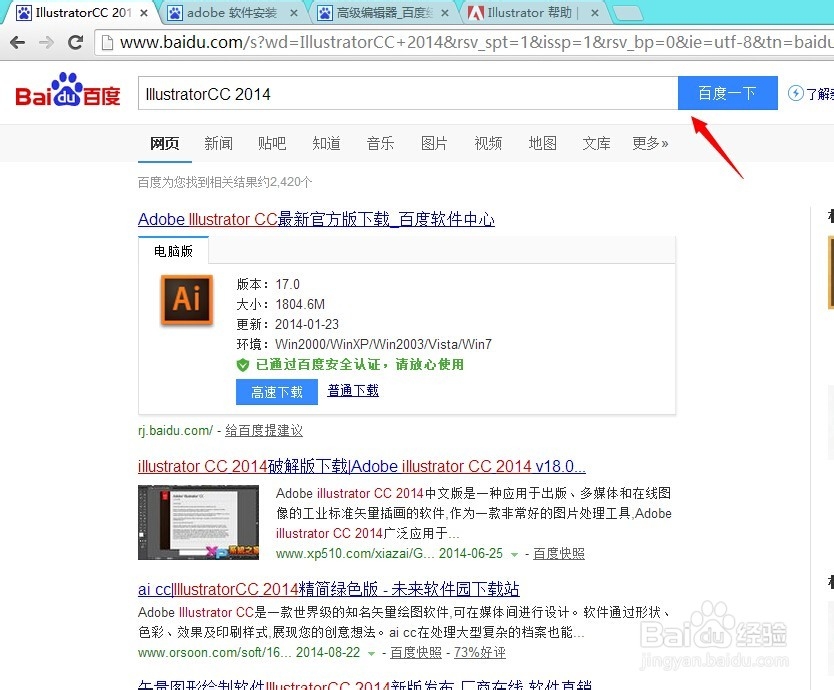This screenshot has width=834, height=690.
Task: Close the Illustrator 帮助 tab
Action: click(595, 13)
